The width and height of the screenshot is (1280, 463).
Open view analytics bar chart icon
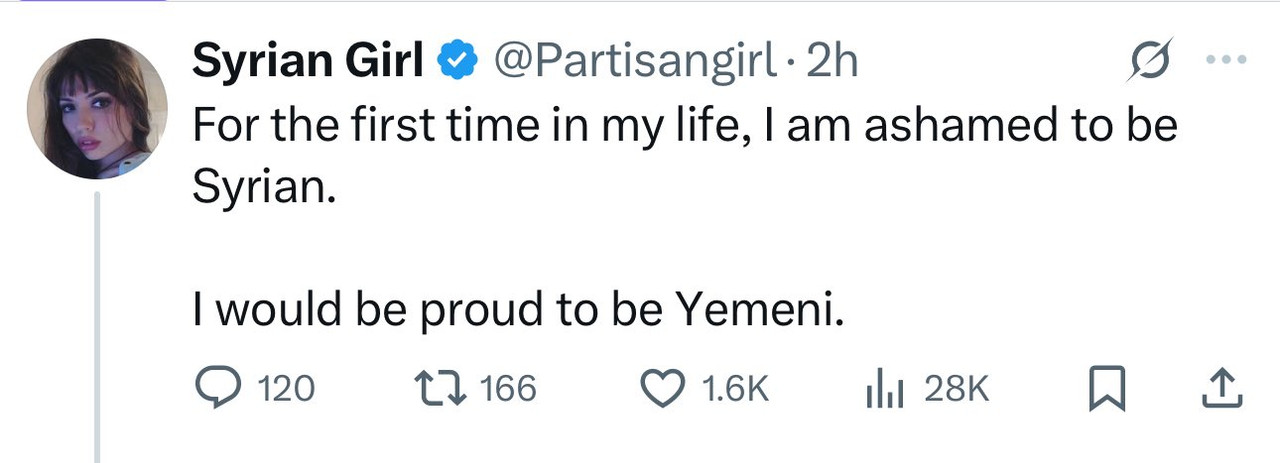[884, 390]
